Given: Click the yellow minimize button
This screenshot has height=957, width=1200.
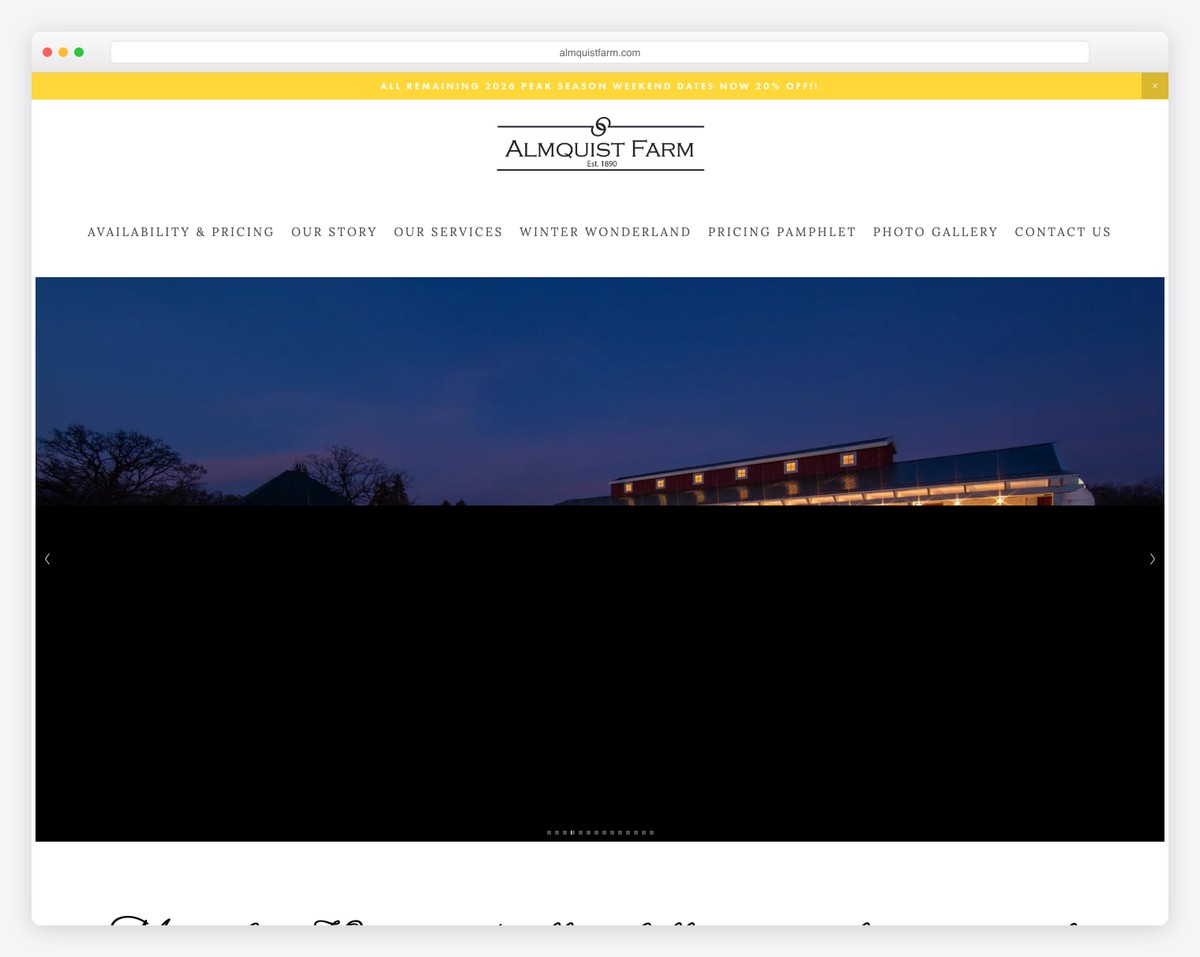Looking at the screenshot, I should pos(63,51).
